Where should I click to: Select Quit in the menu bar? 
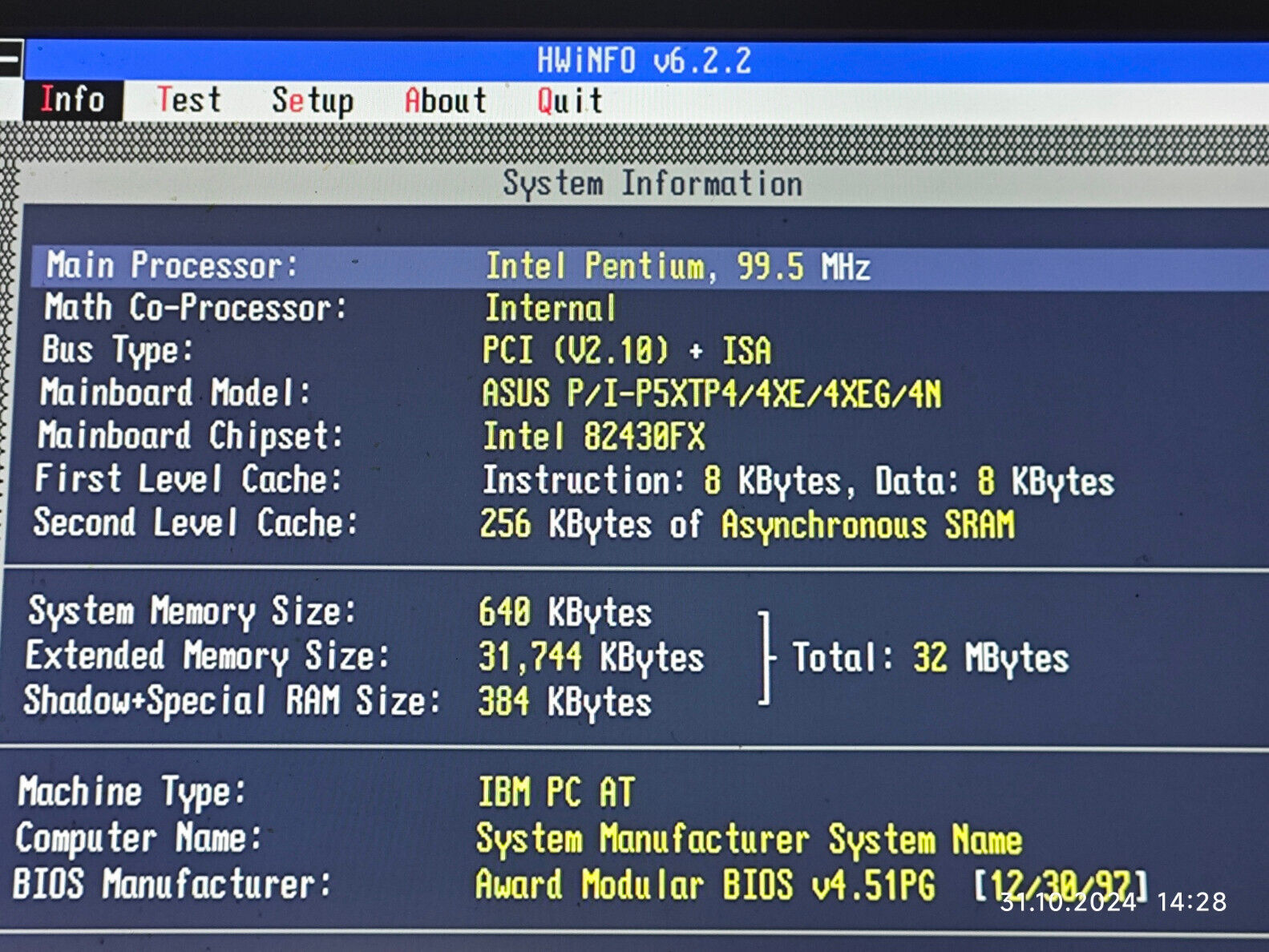pyautogui.click(x=569, y=101)
